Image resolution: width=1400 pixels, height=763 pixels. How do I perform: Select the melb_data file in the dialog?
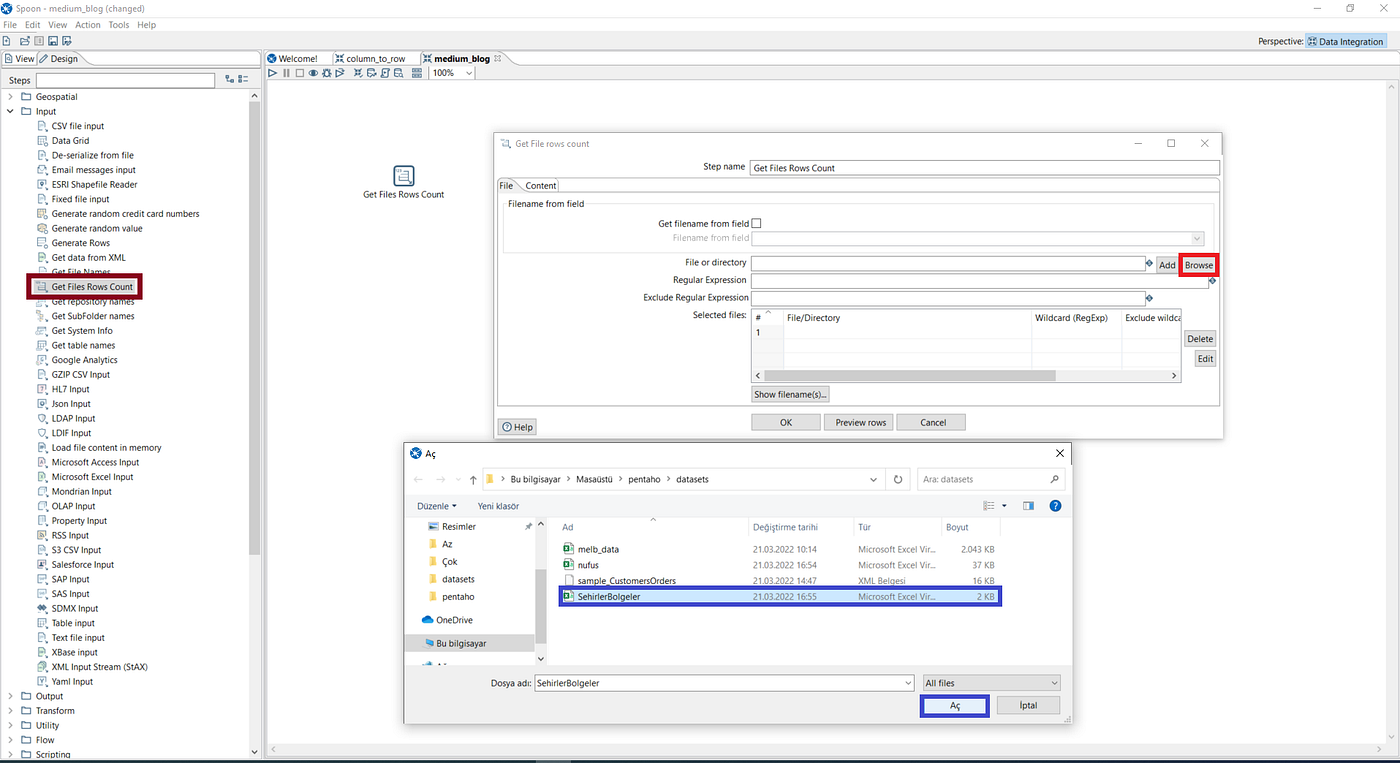[597, 549]
